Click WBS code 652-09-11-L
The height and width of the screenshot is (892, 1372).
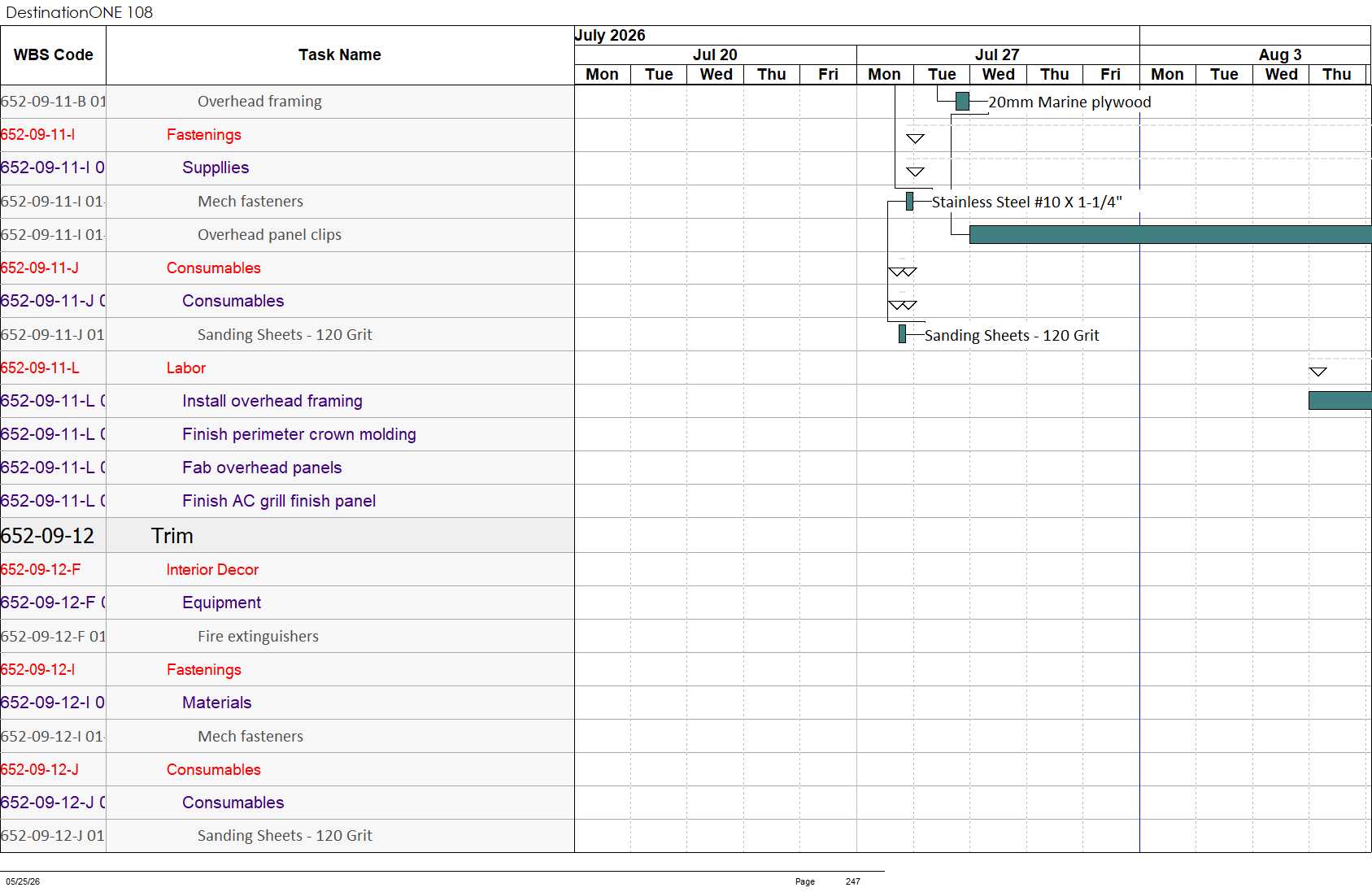(40, 368)
